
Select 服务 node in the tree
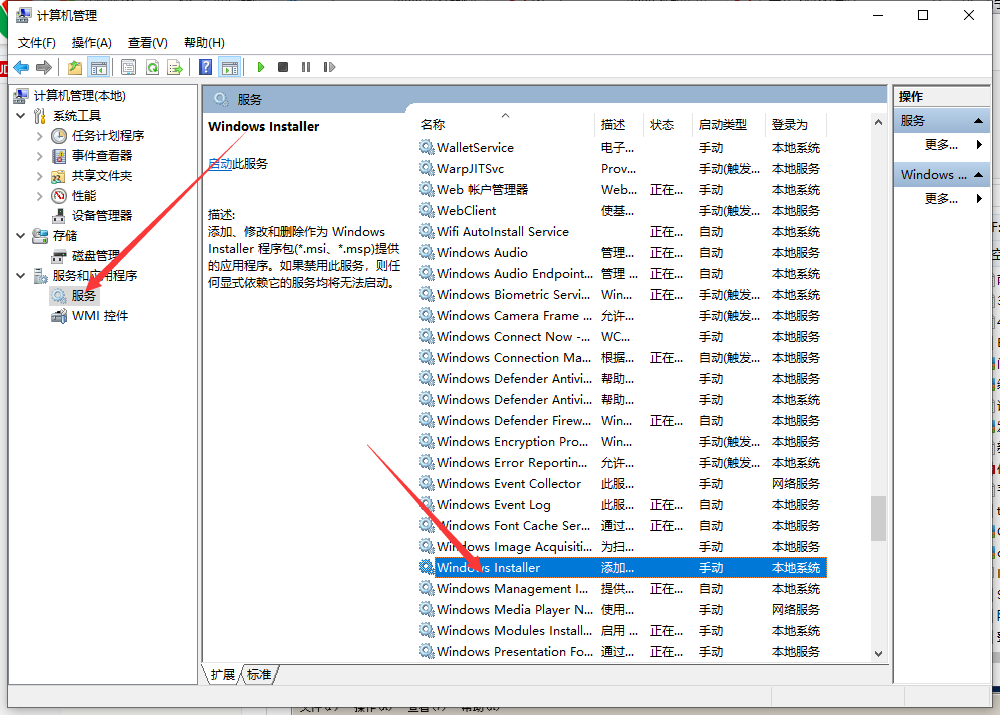[84, 295]
